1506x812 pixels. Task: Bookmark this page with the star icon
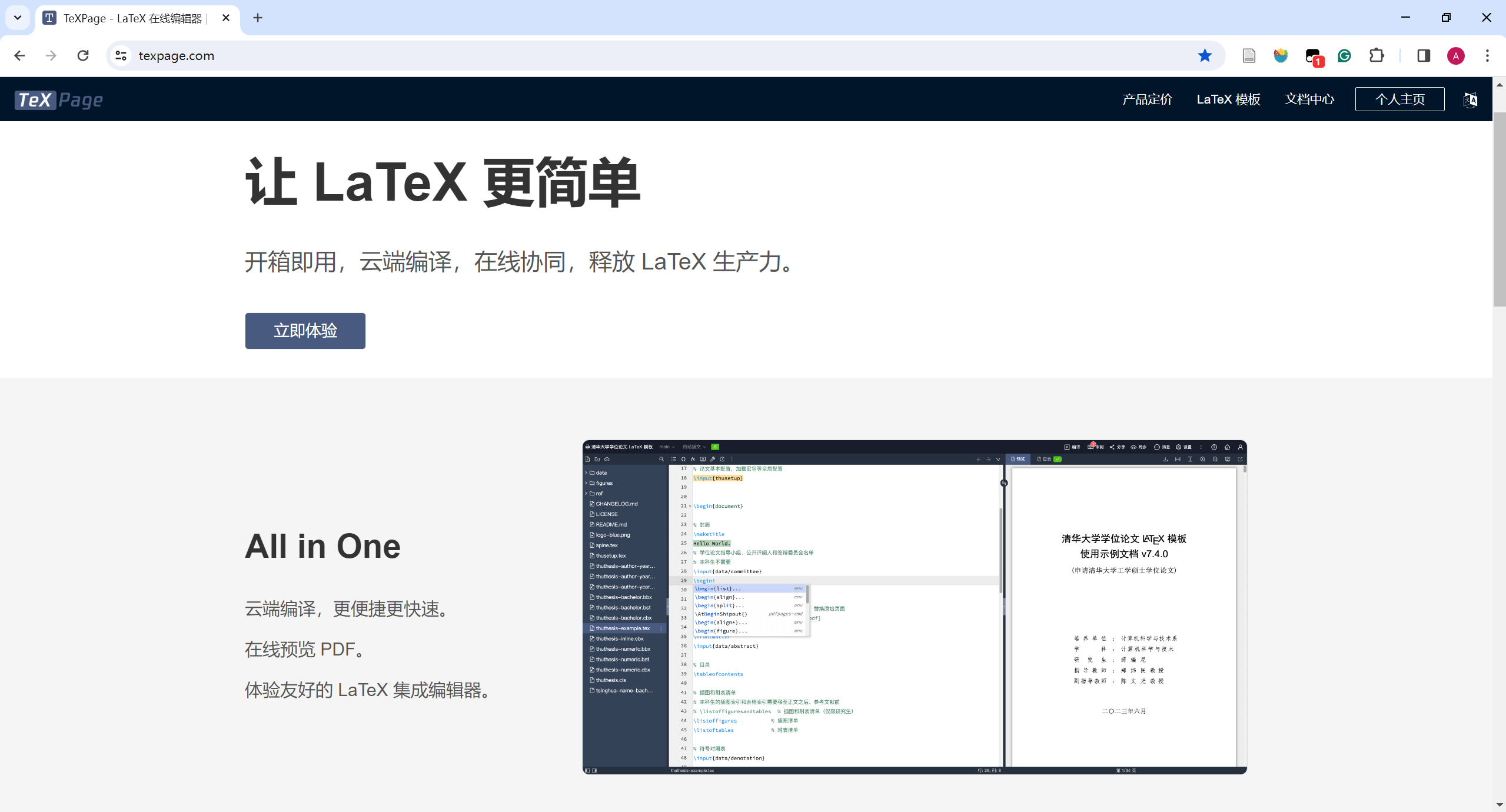1205,56
